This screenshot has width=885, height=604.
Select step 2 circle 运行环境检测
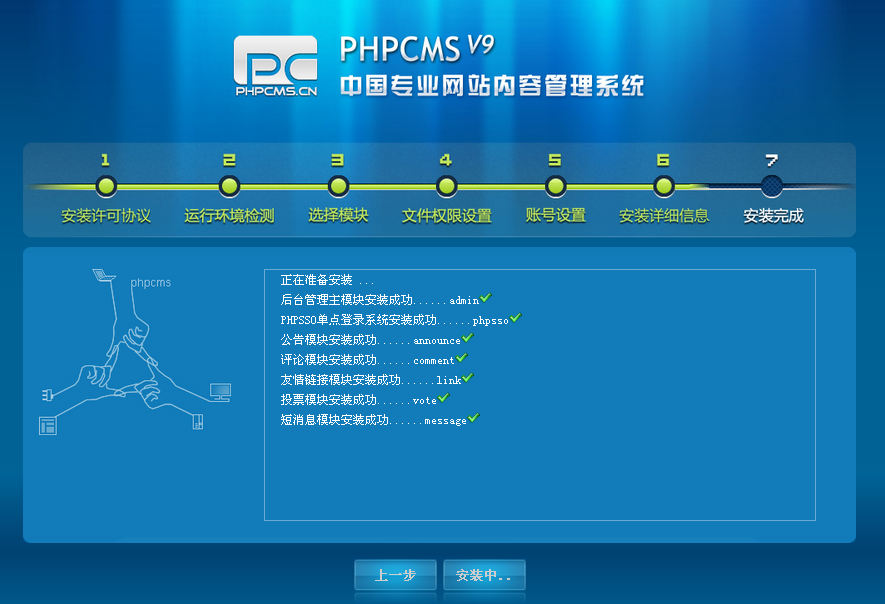(x=229, y=186)
